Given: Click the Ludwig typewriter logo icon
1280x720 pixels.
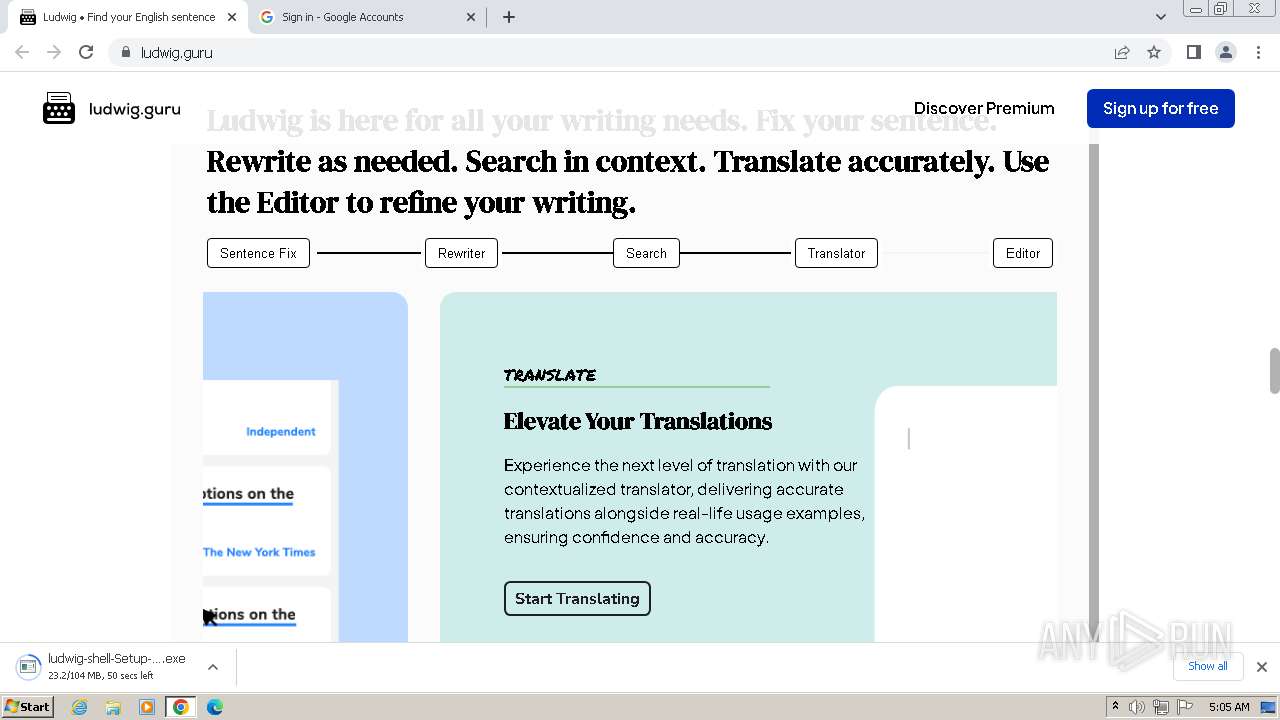Looking at the screenshot, I should pyautogui.click(x=59, y=108).
